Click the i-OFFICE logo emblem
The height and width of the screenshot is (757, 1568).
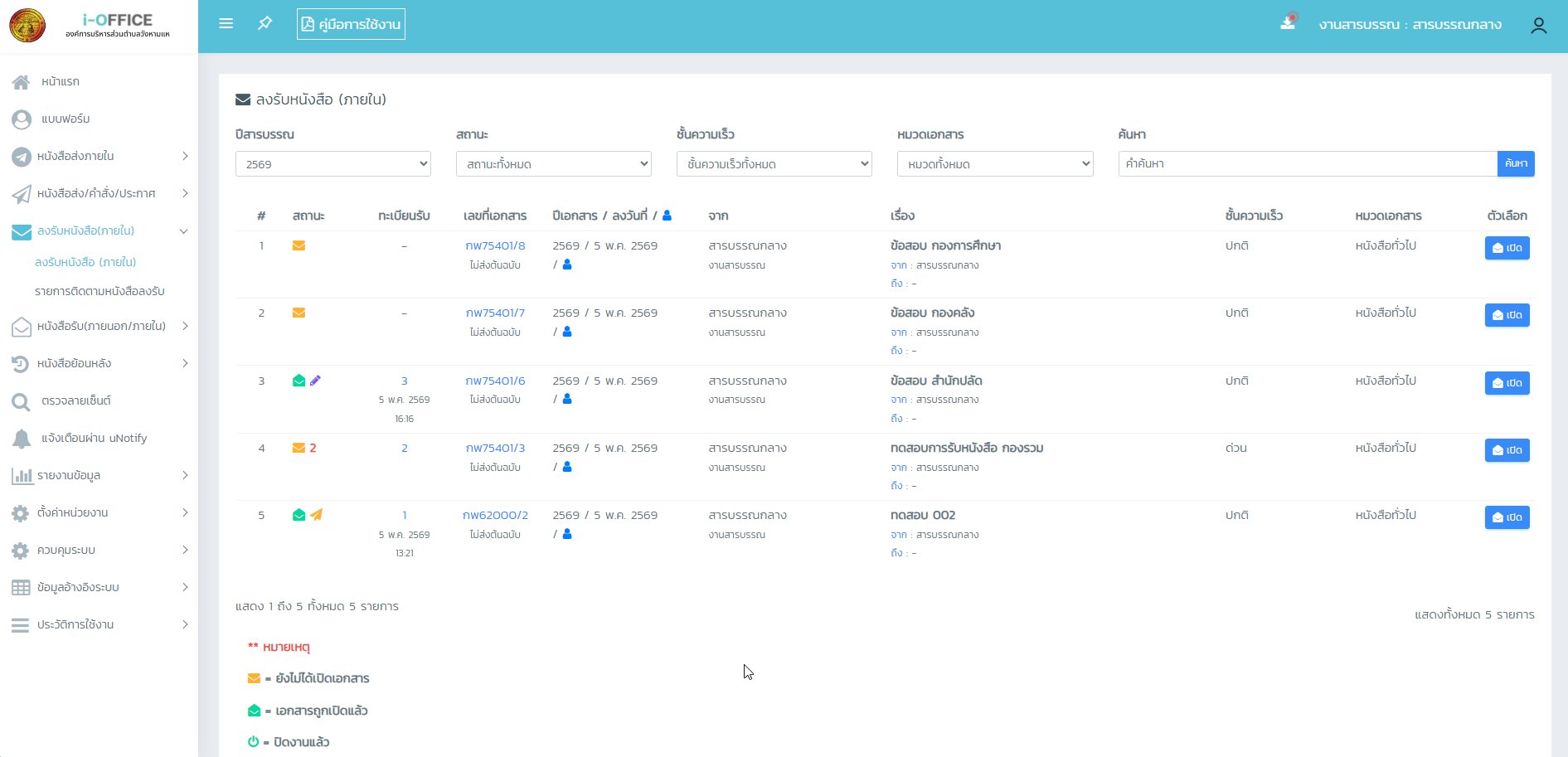click(27, 26)
